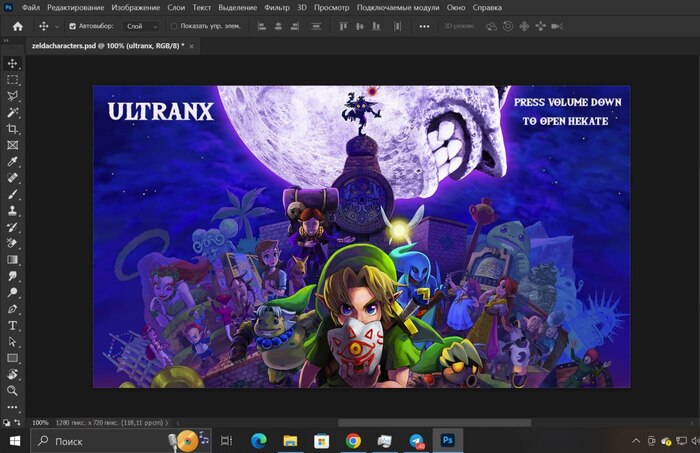The image size is (700, 453).
Task: Switch to the zeldacharacters.psd document tab
Action: [107, 46]
